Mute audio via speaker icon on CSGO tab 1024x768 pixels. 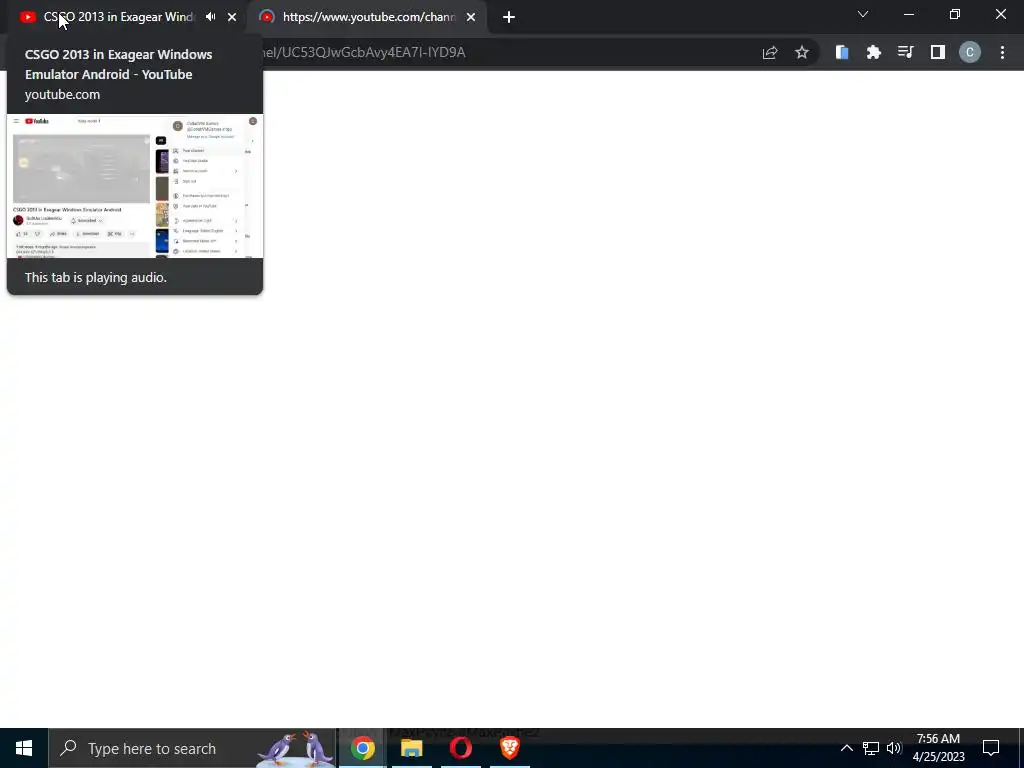point(210,17)
